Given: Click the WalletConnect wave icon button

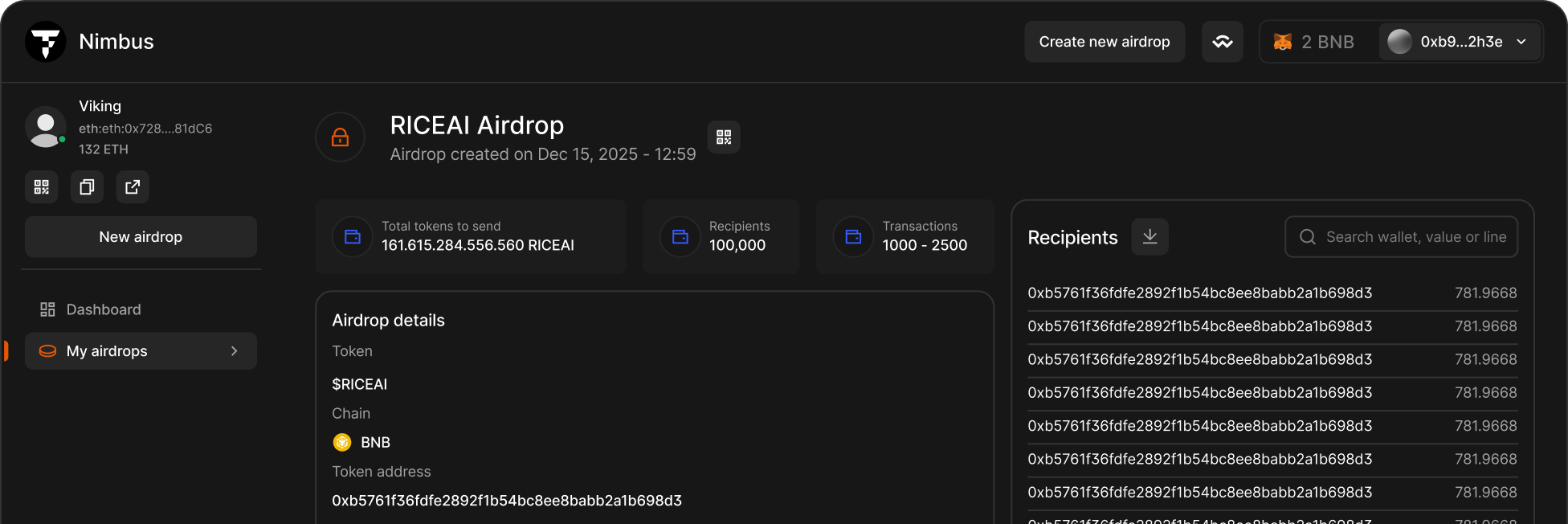Looking at the screenshot, I should click(1223, 42).
